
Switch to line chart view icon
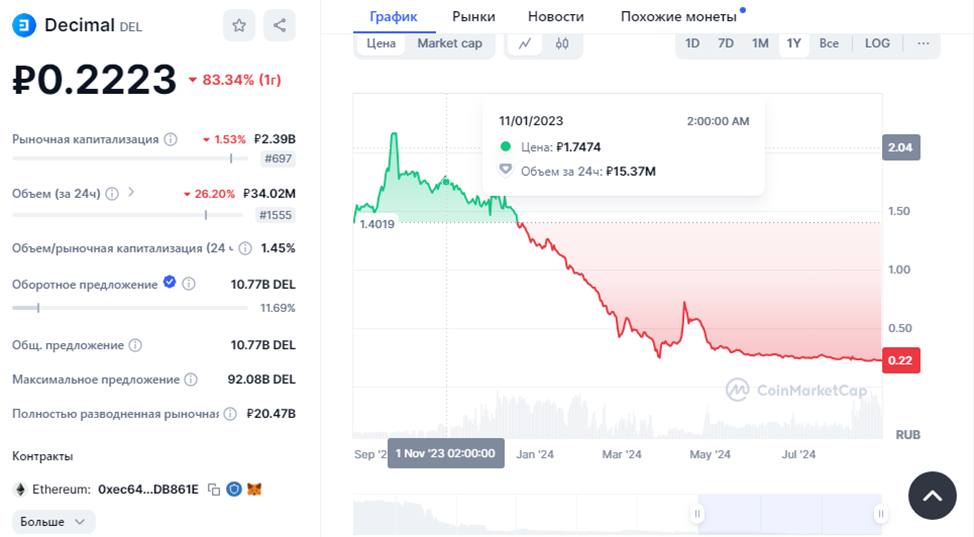[x=525, y=44]
